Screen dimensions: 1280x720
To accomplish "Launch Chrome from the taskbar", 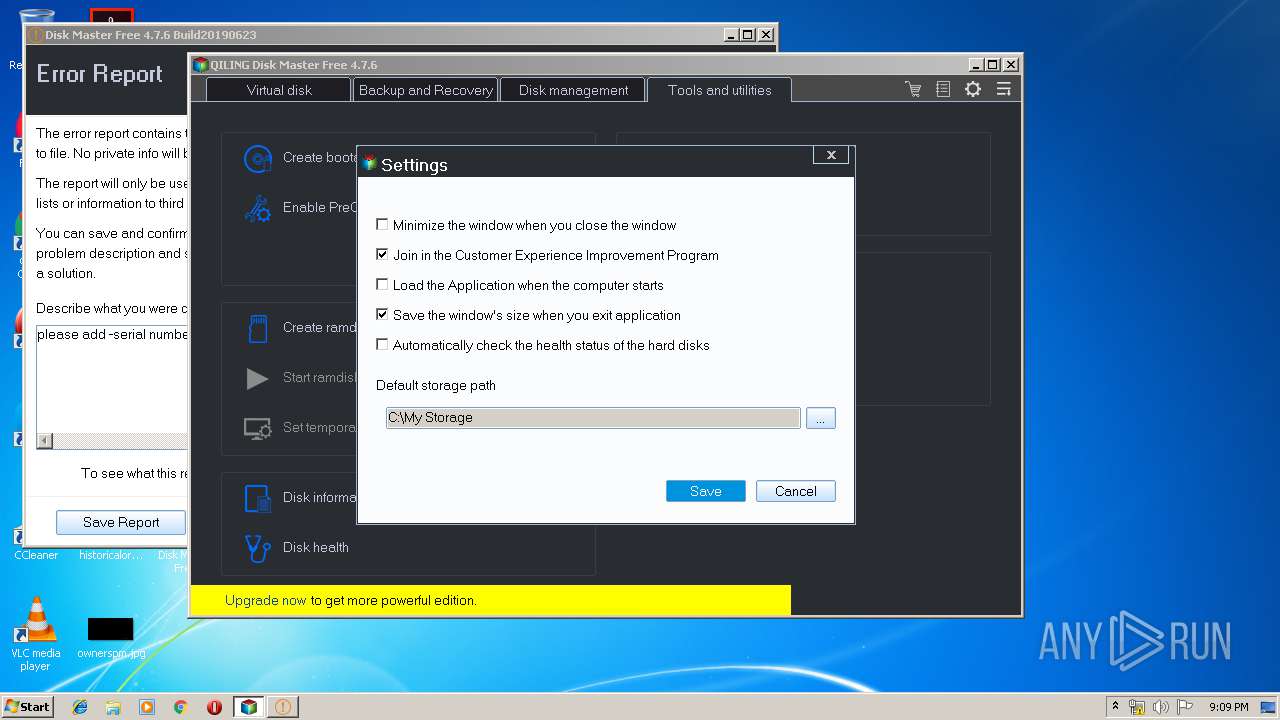I will coord(180,707).
